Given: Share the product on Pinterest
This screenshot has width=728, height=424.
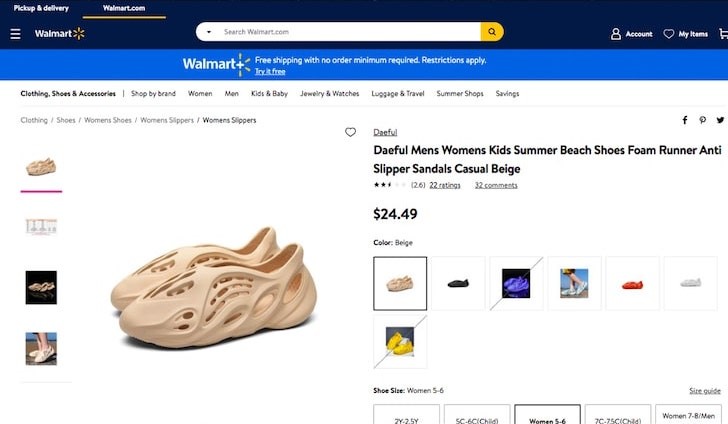Looking at the screenshot, I should pos(702,120).
